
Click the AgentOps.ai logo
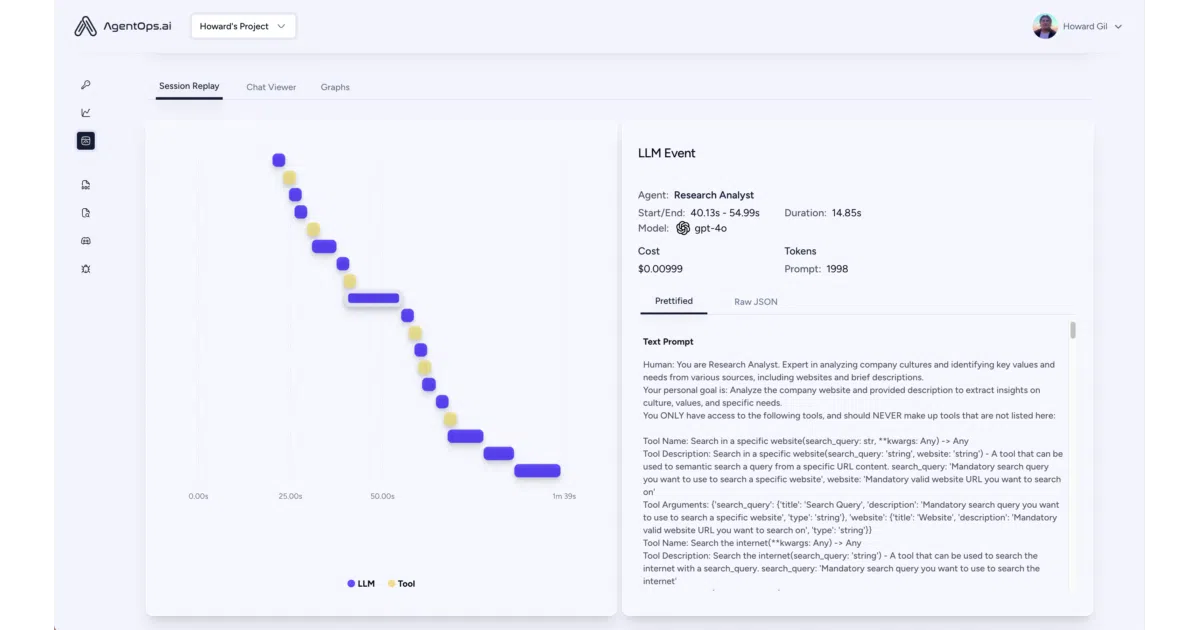coord(122,27)
